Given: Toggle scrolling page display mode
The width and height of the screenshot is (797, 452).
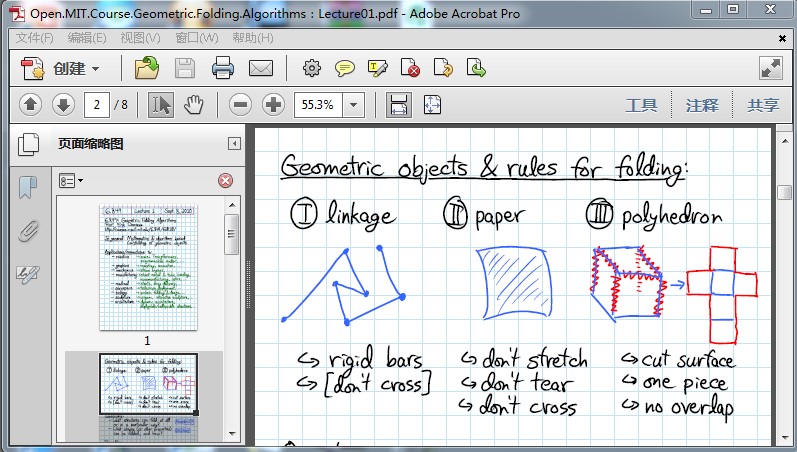Looking at the screenshot, I should tap(398, 104).
